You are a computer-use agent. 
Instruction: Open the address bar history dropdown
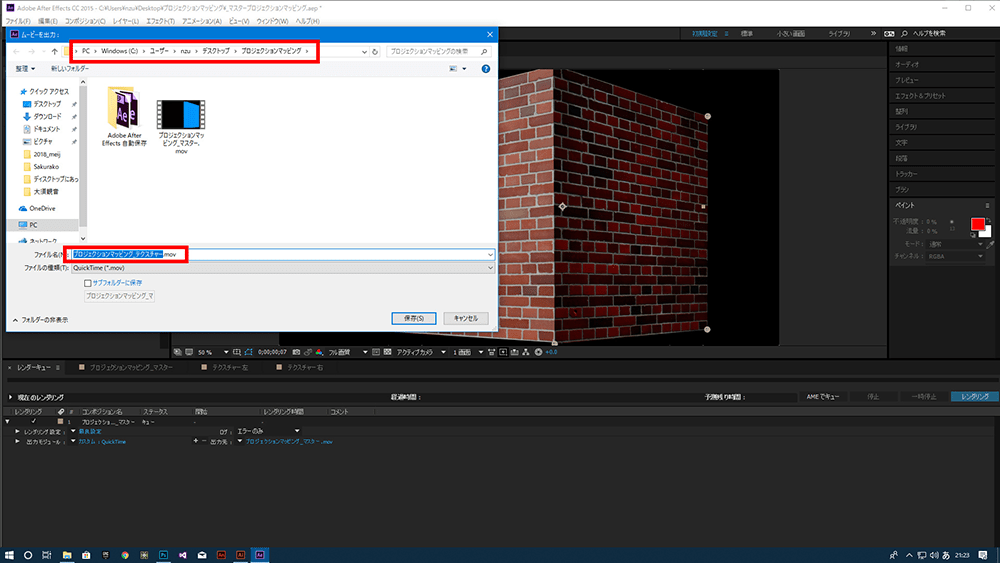click(364, 52)
